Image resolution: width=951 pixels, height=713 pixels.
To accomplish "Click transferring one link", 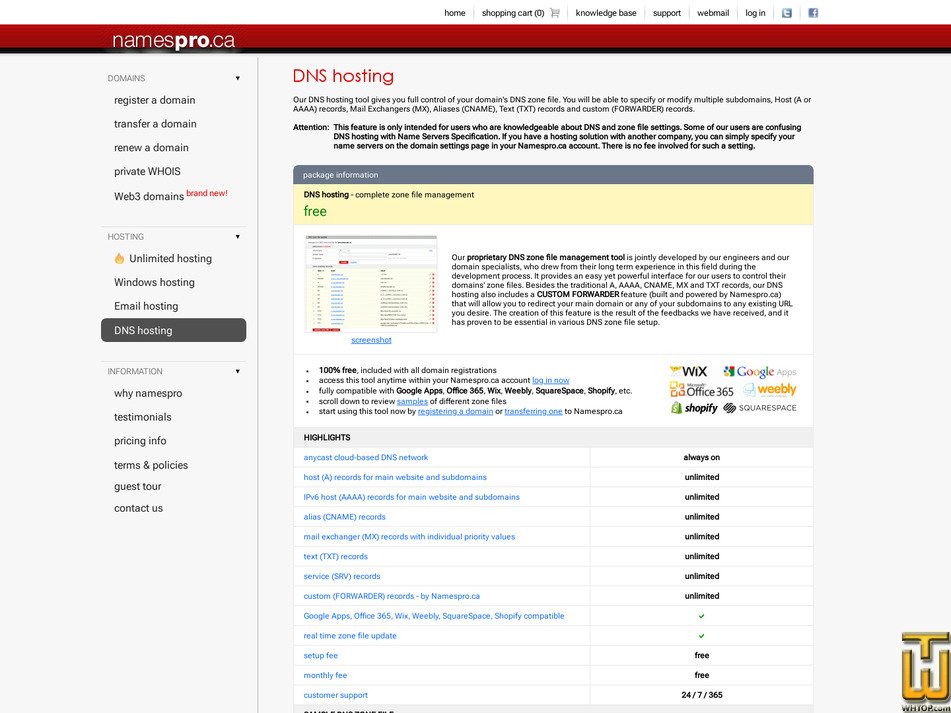I will coord(533,411).
